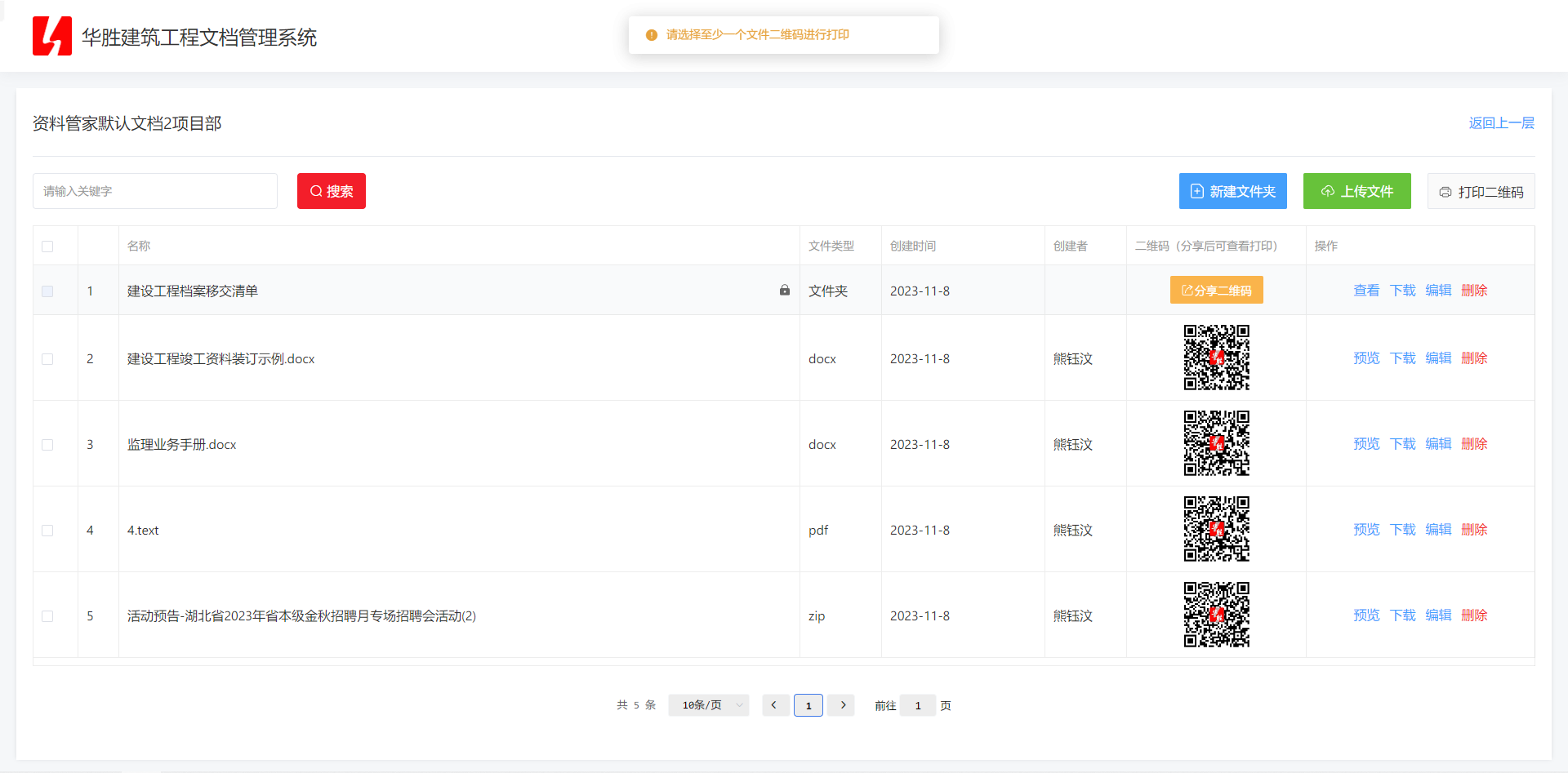The image size is (1568, 773).
Task: Tick checkbox for 建设工程竣工资料装订示例.docx
Action: [47, 359]
